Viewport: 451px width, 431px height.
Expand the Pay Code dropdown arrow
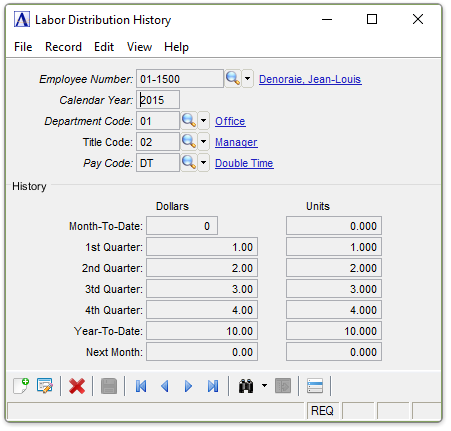point(204,163)
